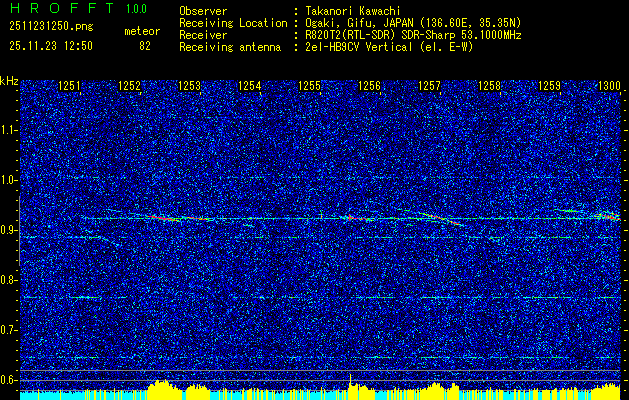This screenshot has width=629, height=400.
Task: Click the 1259 time marker
Action: 549,86
